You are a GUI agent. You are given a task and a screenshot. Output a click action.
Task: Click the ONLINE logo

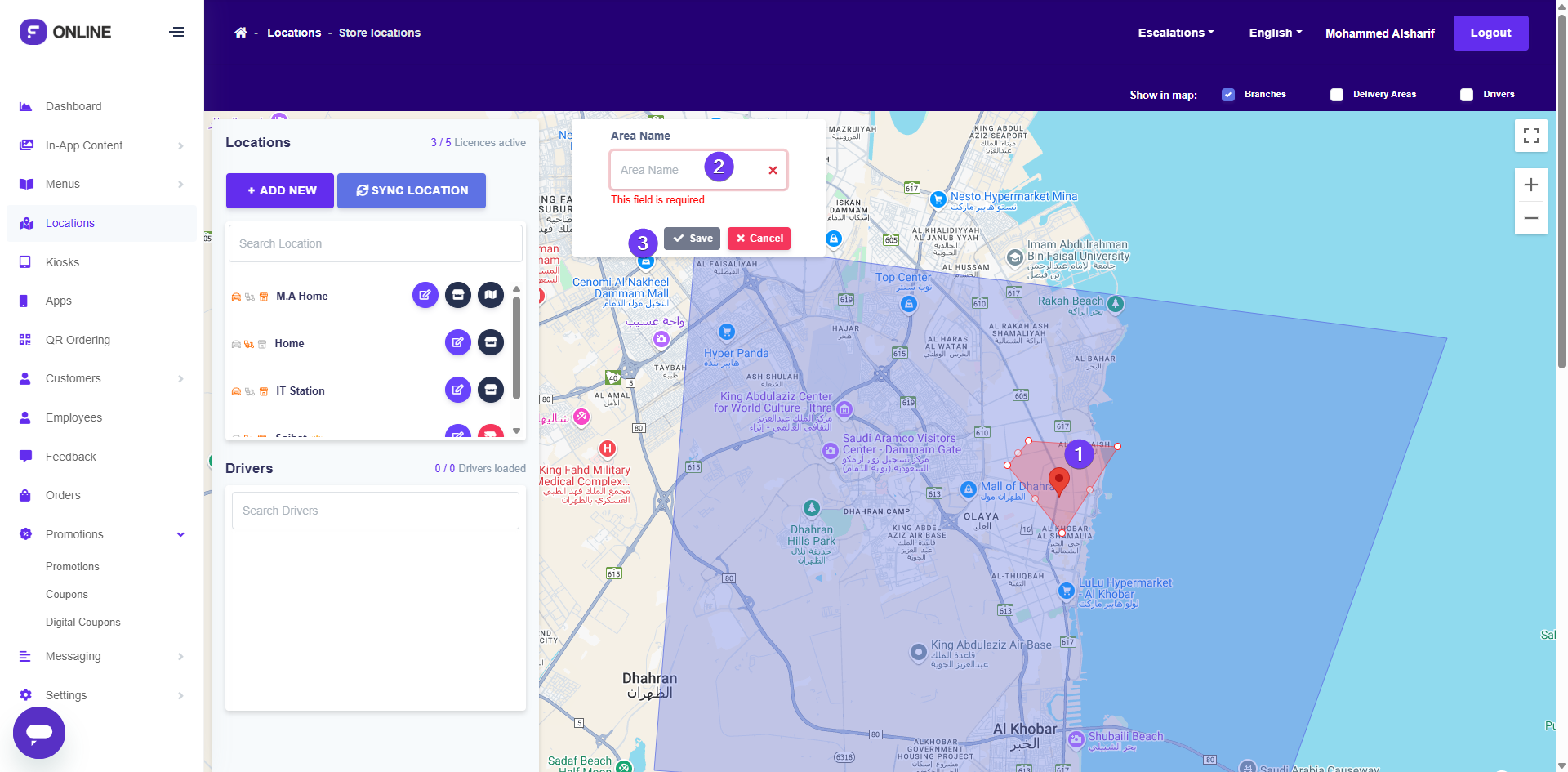pos(65,32)
